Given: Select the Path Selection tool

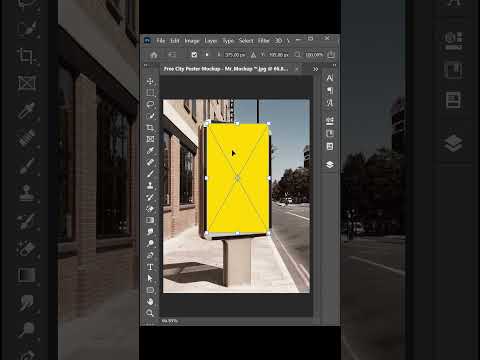Looking at the screenshot, I should (x=150, y=278).
